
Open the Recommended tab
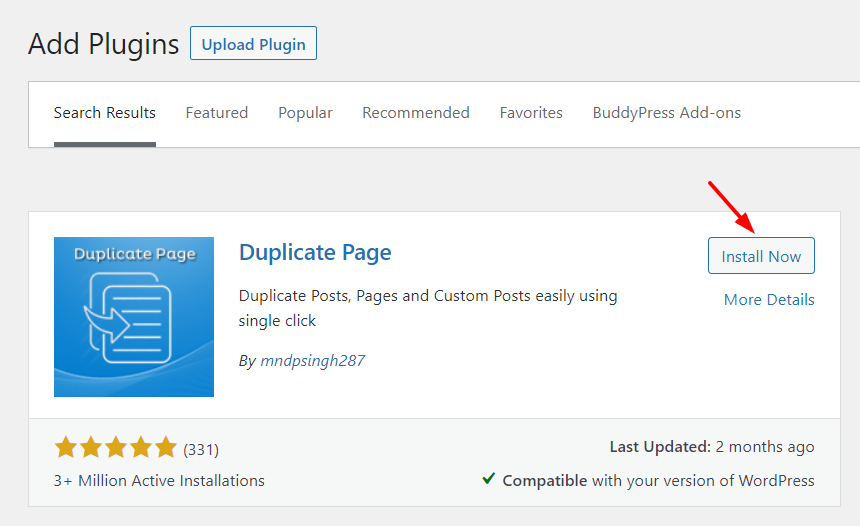coord(416,112)
